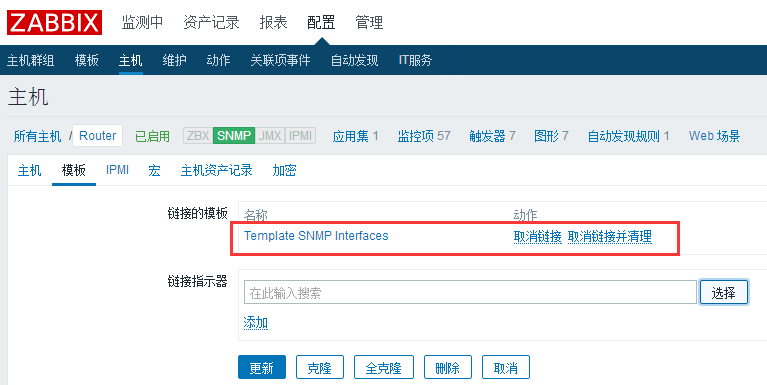Open 应用集 1 link
Image resolution: width=767 pixels, height=385 pixels.
coord(355,136)
